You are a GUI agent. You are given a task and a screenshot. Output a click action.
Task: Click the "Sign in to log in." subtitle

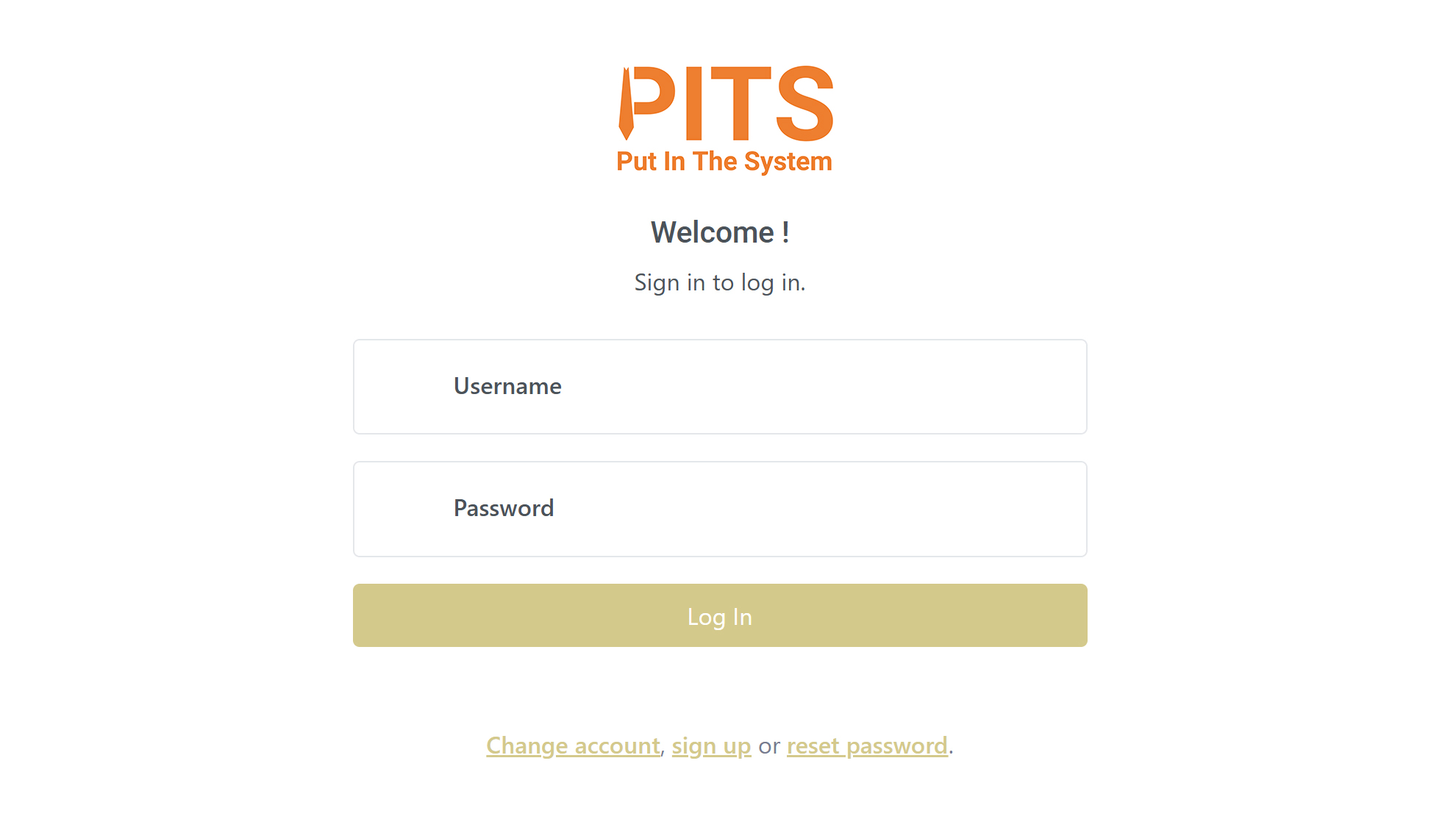click(720, 282)
